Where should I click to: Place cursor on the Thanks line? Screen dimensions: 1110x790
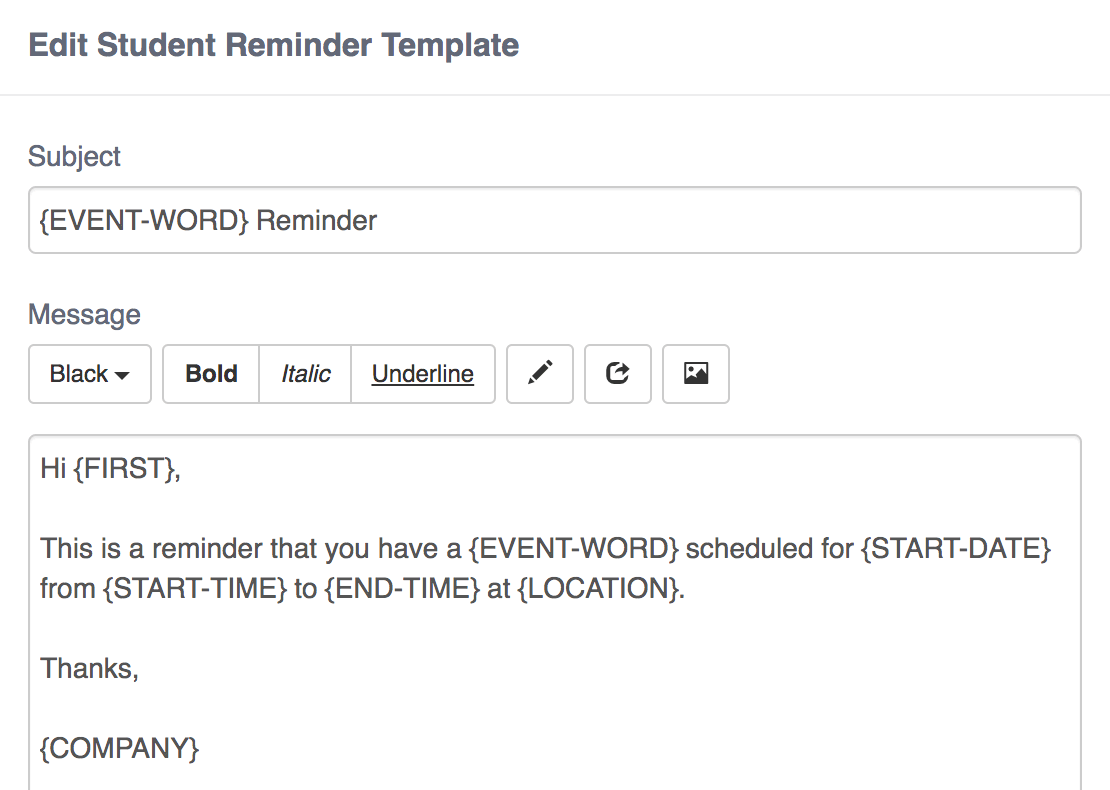[x=88, y=668]
